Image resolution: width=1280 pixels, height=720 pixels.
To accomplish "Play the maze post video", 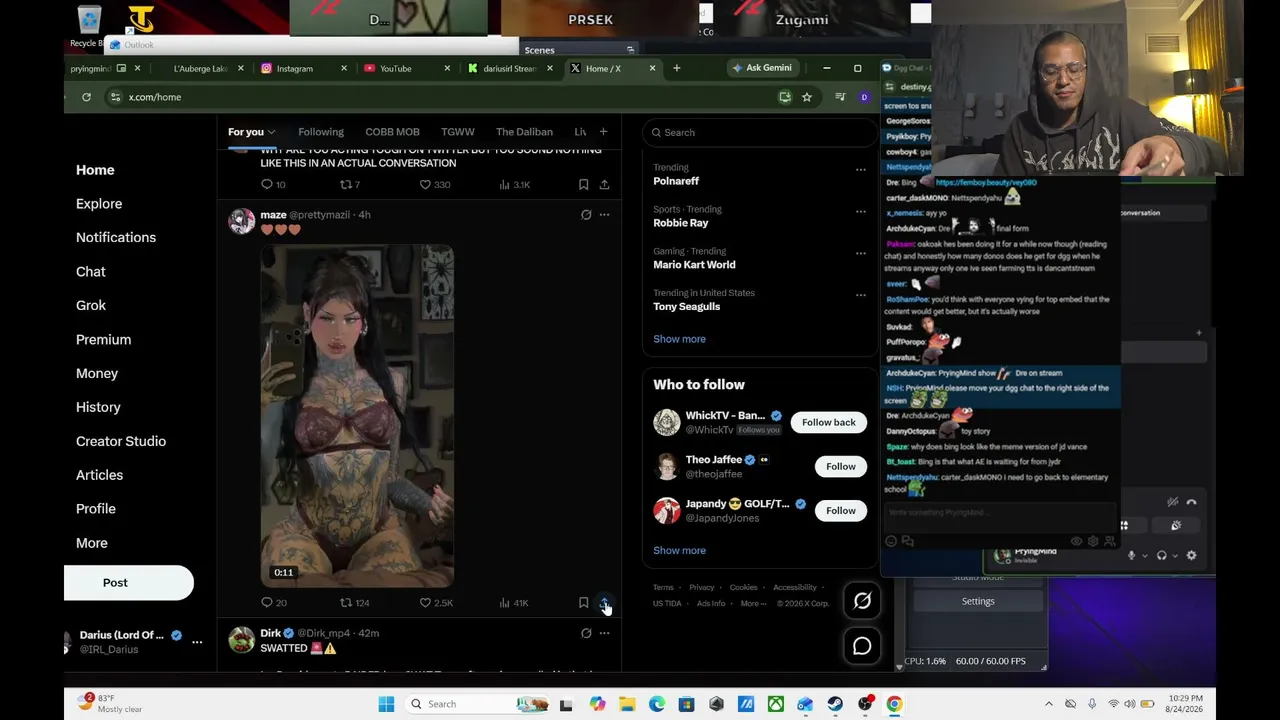I will tap(357, 416).
